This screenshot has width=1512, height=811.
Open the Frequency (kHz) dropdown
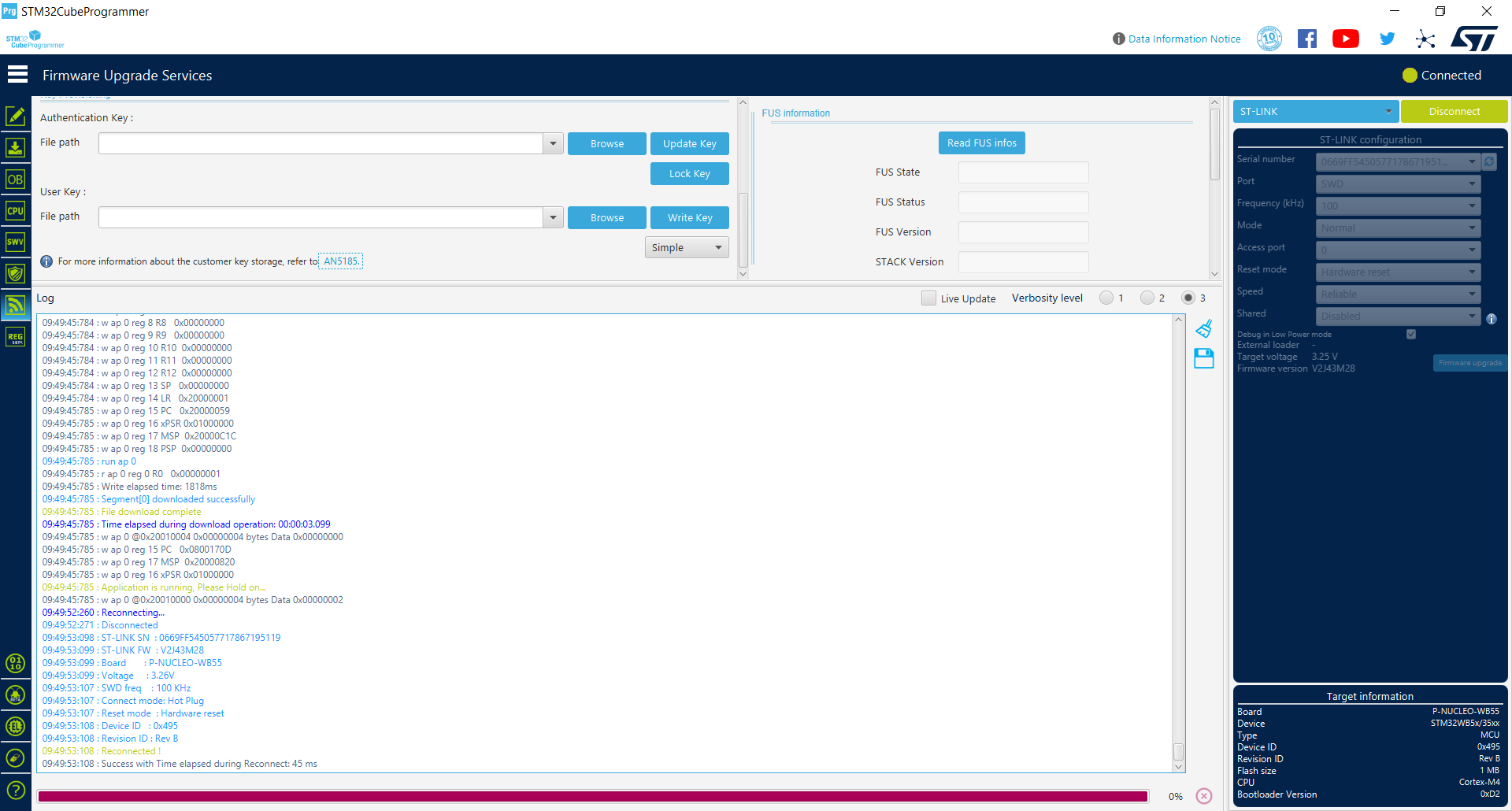point(1471,206)
